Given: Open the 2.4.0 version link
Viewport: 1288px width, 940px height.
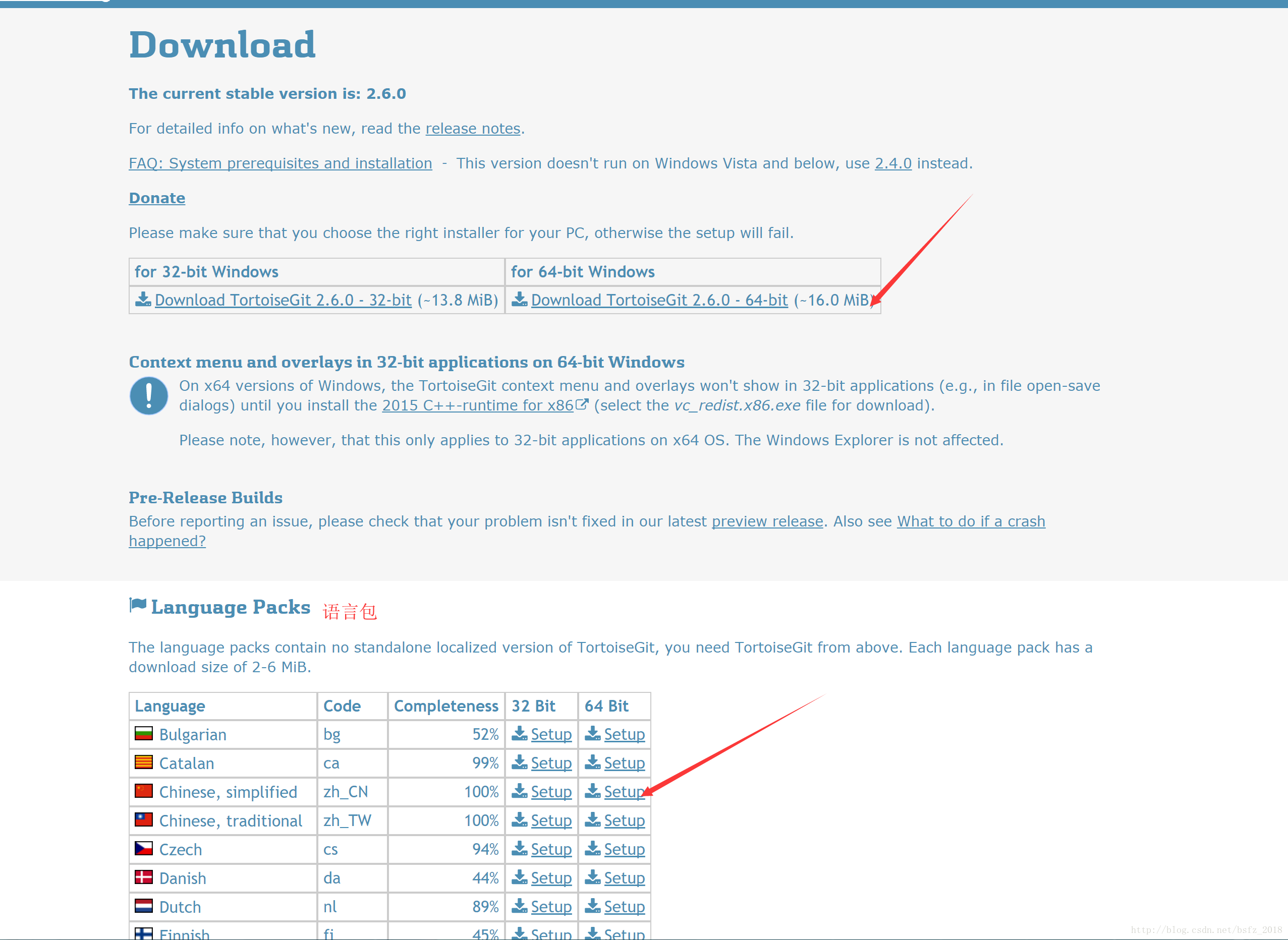Looking at the screenshot, I should click(x=893, y=163).
